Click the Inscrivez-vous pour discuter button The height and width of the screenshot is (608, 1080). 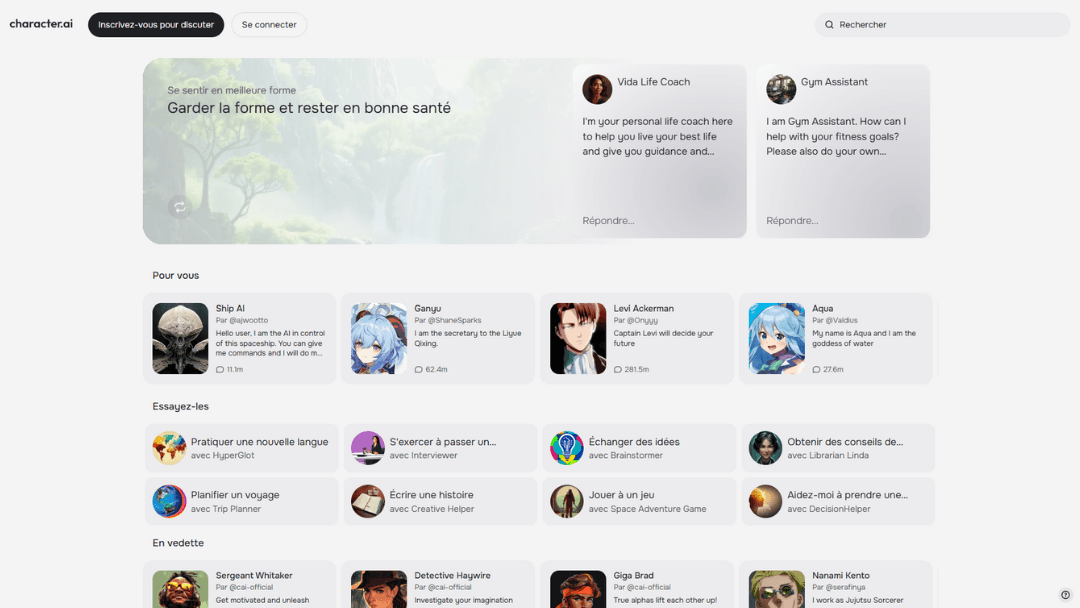[155, 24]
